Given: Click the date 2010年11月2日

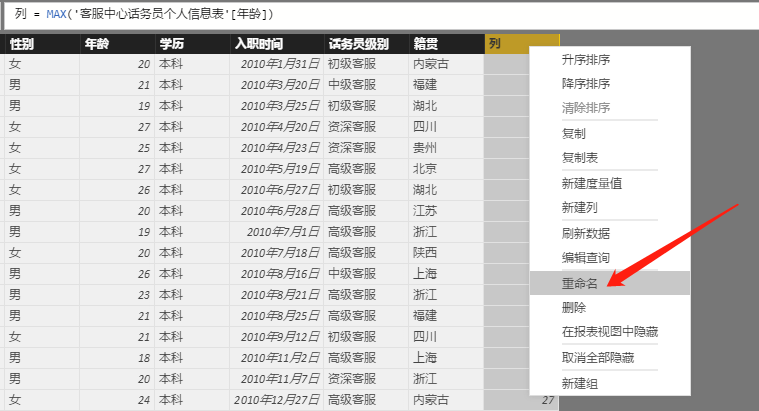Looking at the screenshot, I should coord(280,358).
